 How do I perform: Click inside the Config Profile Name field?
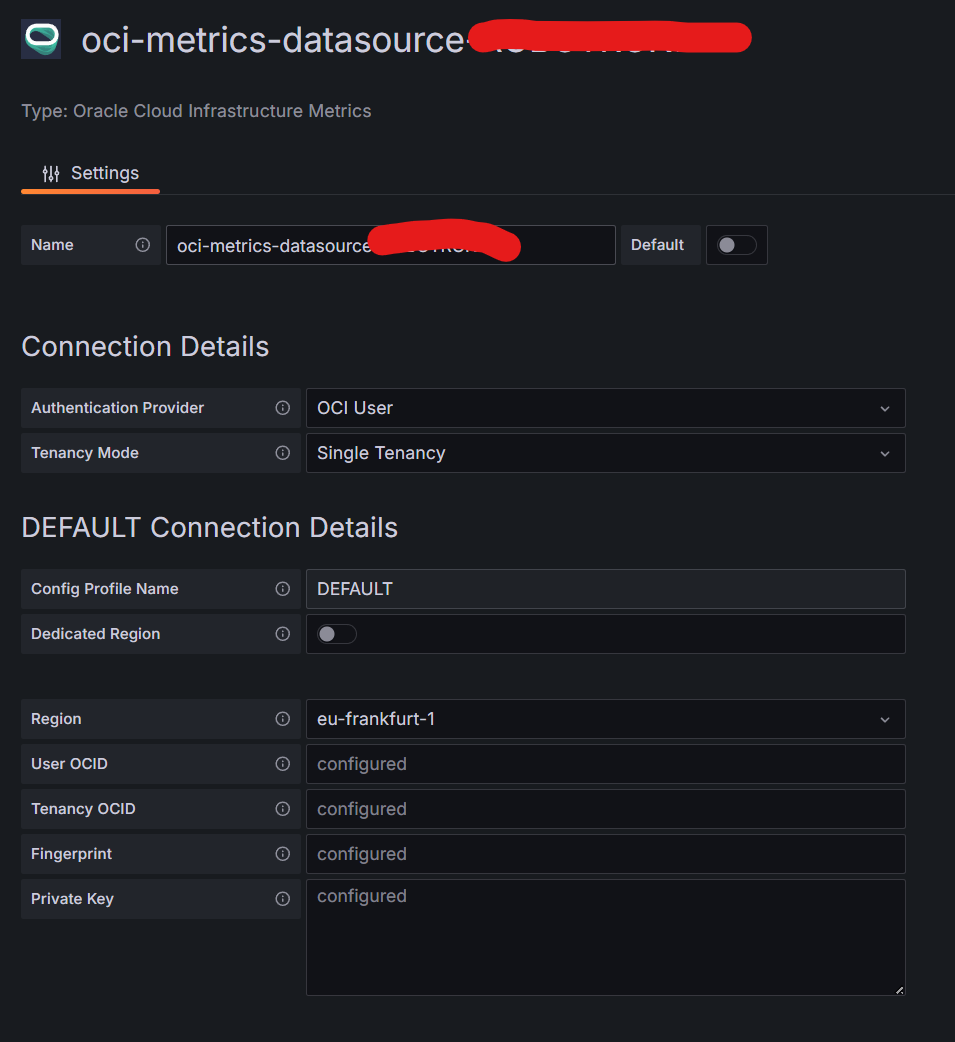(x=605, y=589)
